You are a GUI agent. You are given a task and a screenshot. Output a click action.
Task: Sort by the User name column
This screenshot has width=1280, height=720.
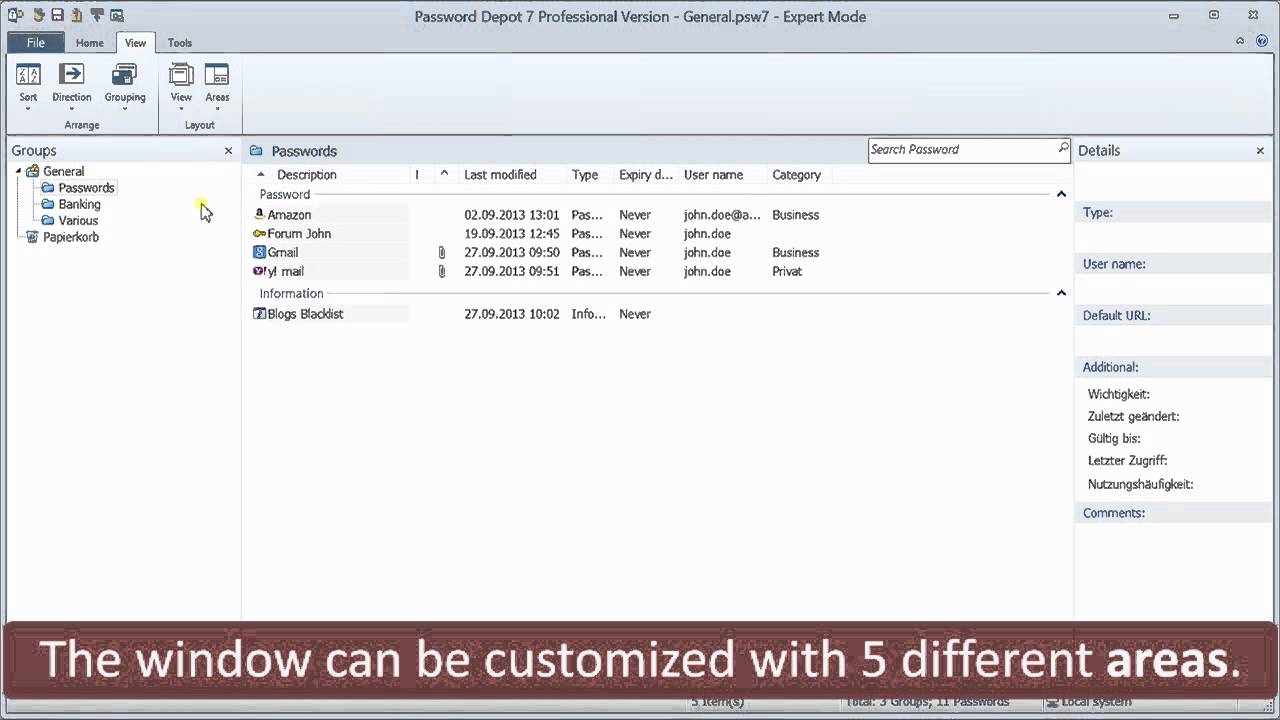tap(713, 175)
